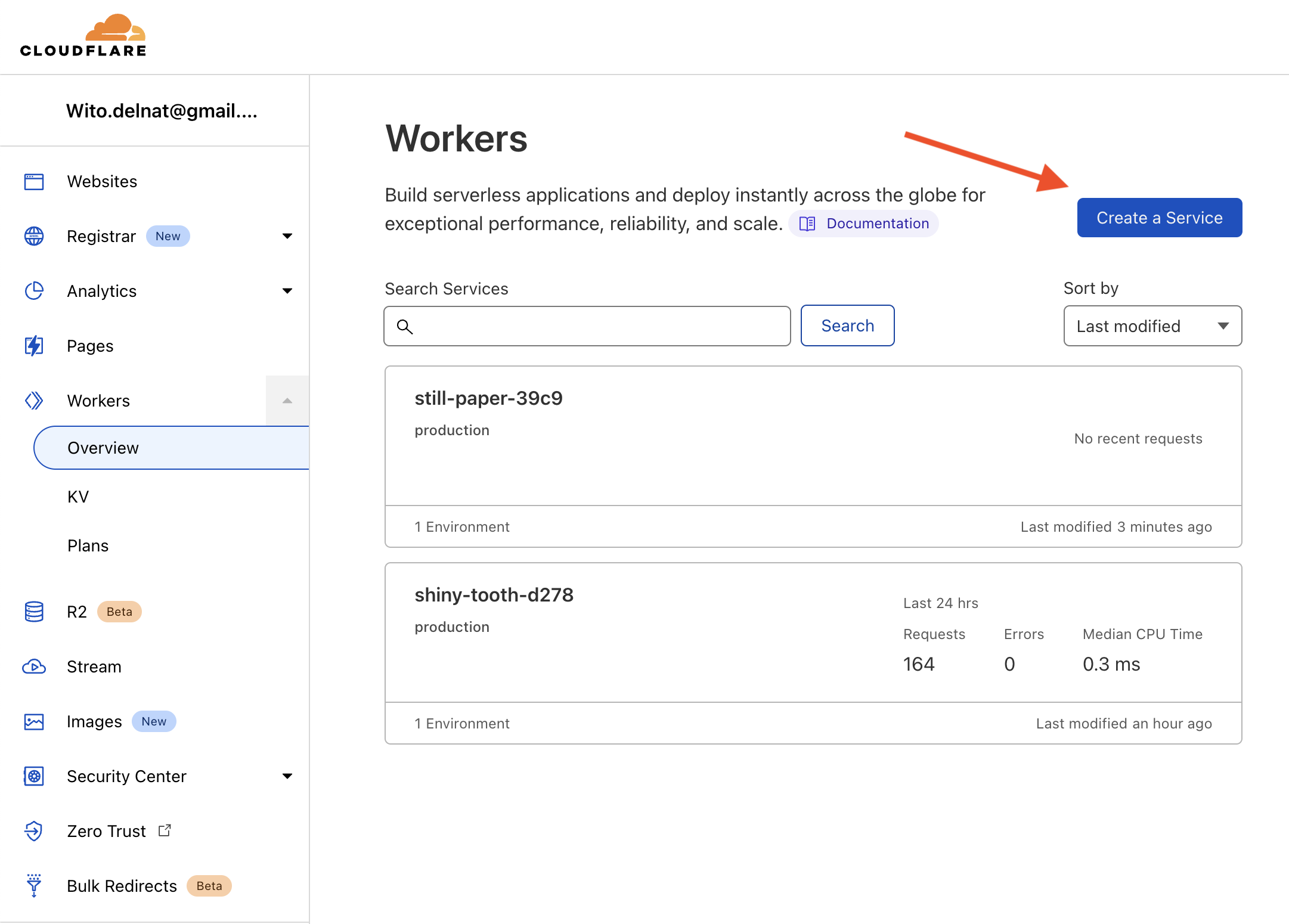
Task: Select the Workers Overview item
Action: 172,448
